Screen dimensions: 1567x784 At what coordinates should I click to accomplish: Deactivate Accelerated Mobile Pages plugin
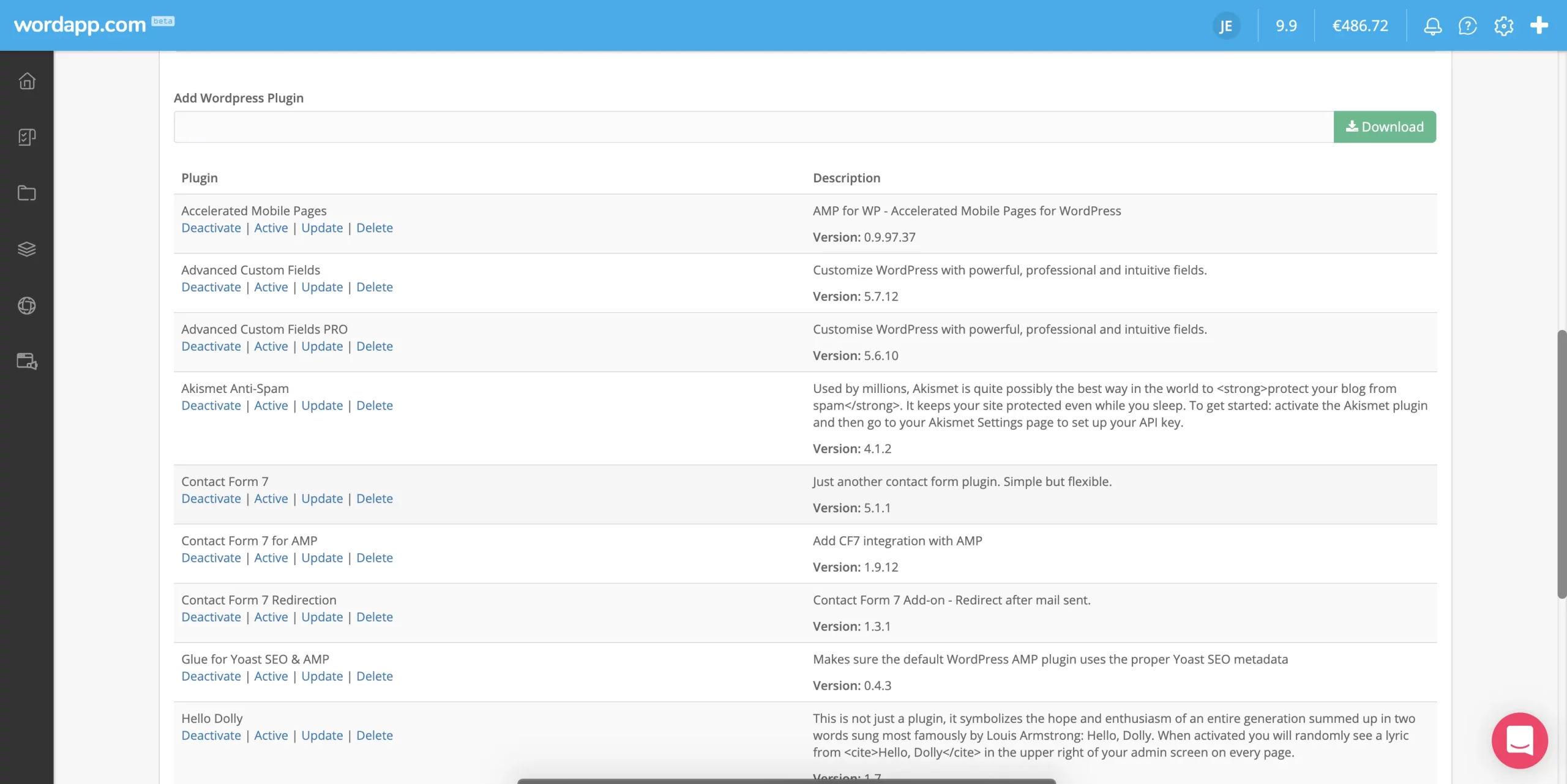click(x=211, y=228)
